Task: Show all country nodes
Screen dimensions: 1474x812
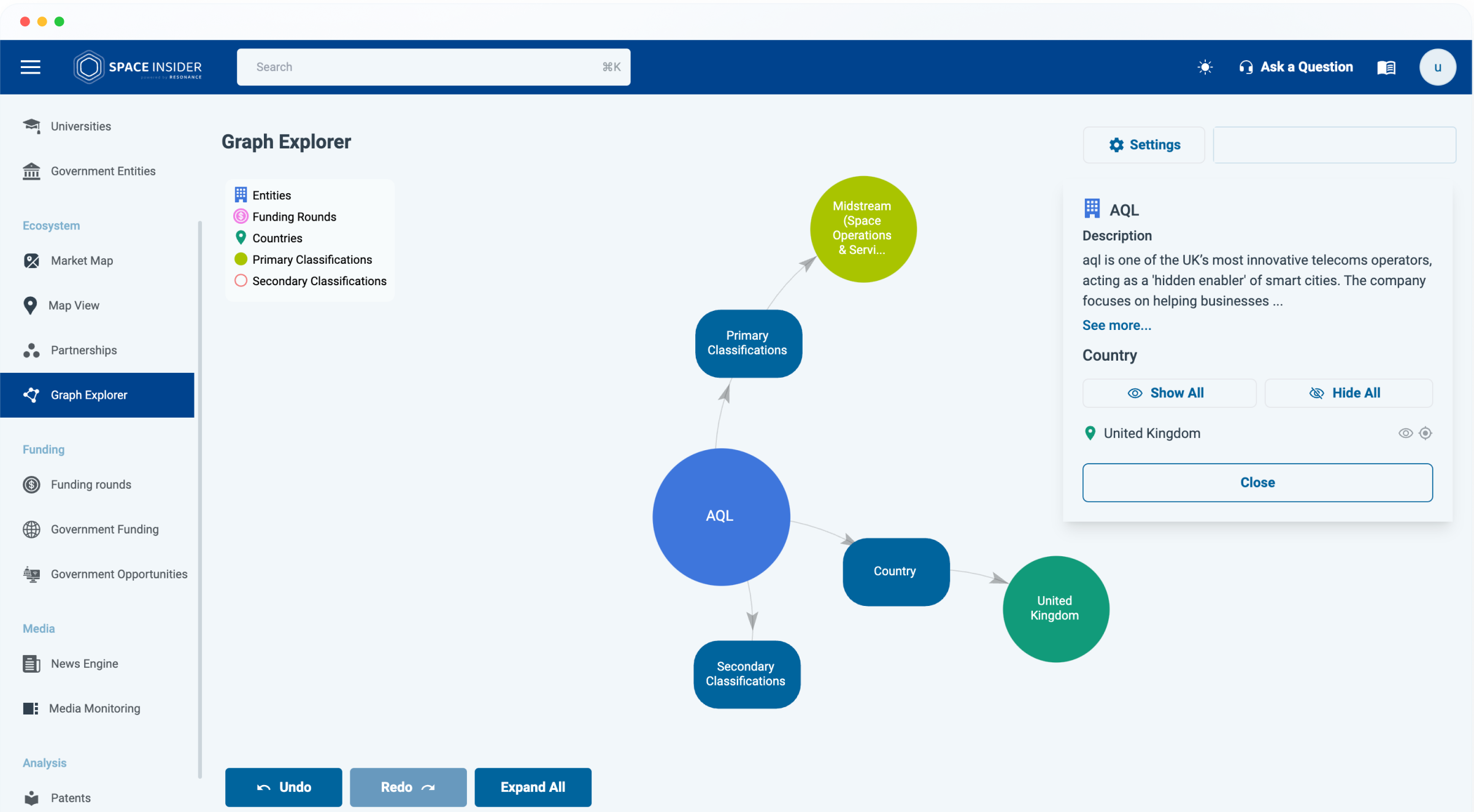Action: pyautogui.click(x=1169, y=393)
